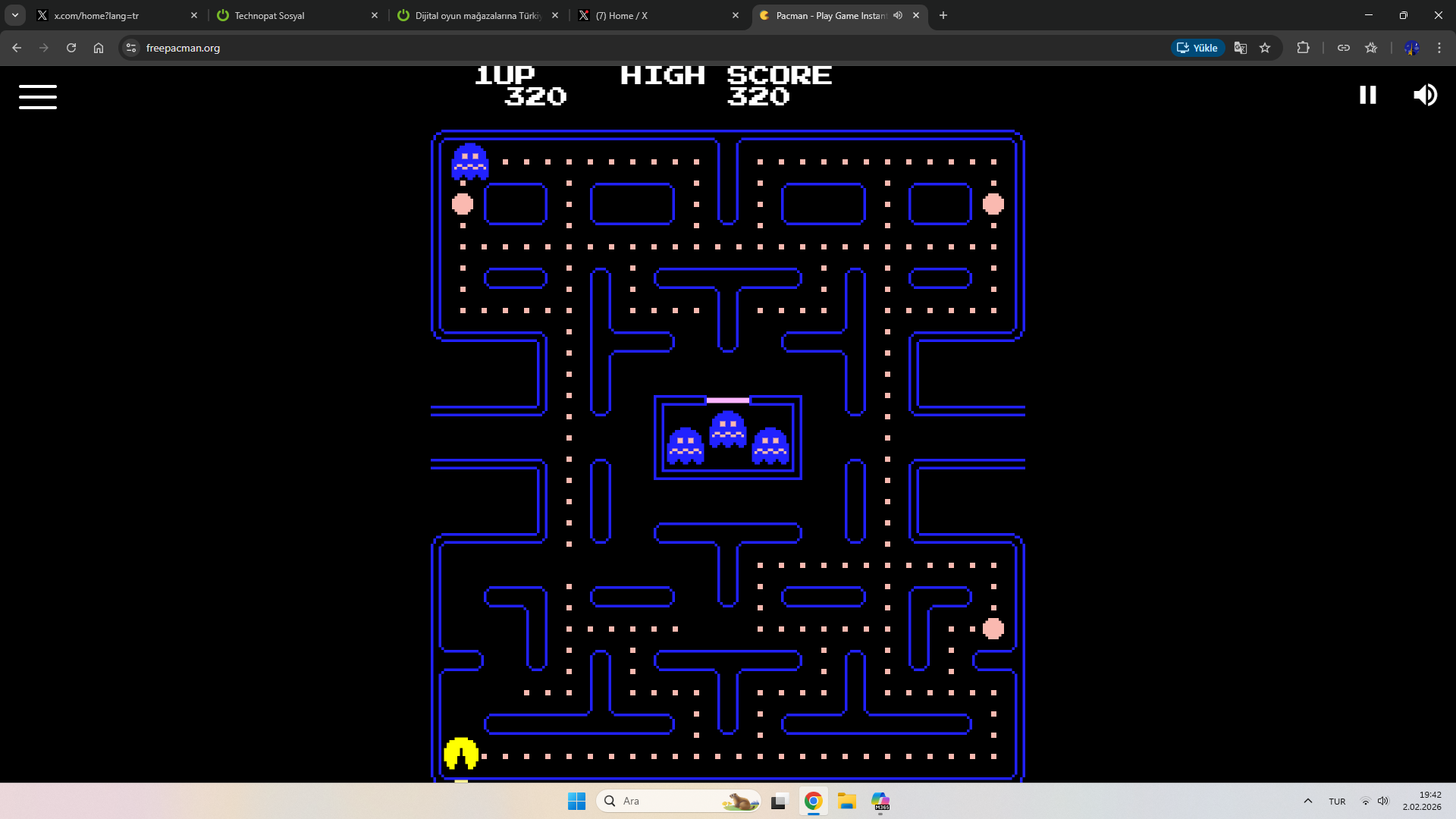This screenshot has height=819, width=1456.
Task: Open File Explorer from the taskbar
Action: click(846, 801)
